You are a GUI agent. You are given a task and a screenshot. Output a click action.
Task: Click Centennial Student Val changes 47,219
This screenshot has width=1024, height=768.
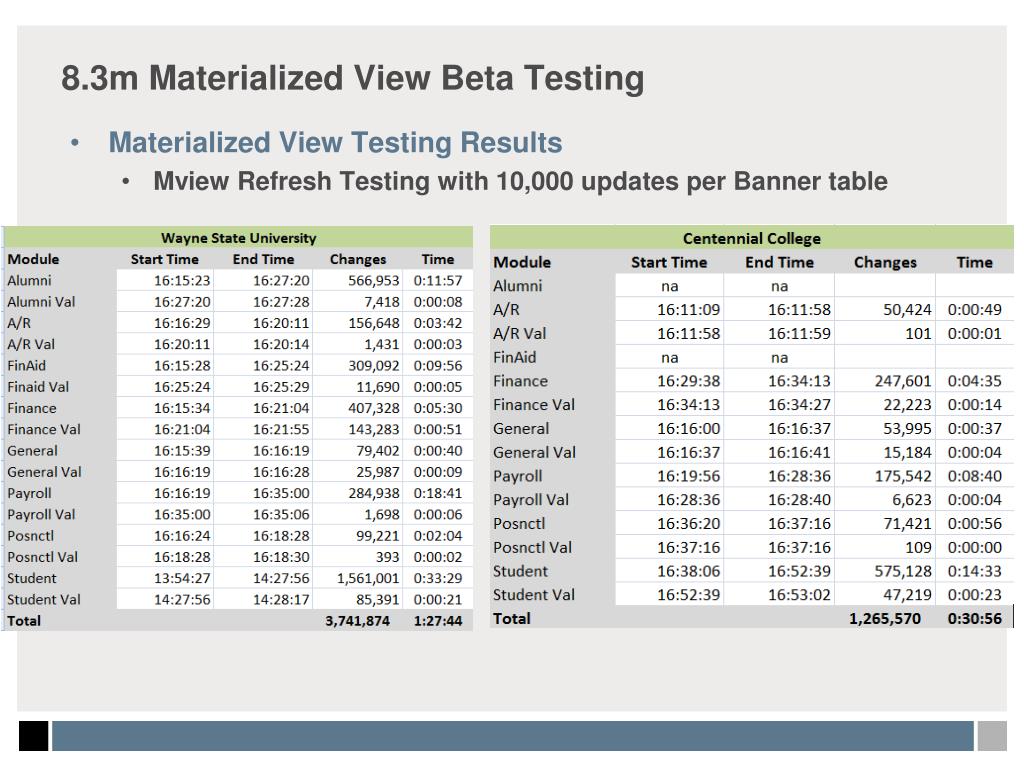point(907,595)
